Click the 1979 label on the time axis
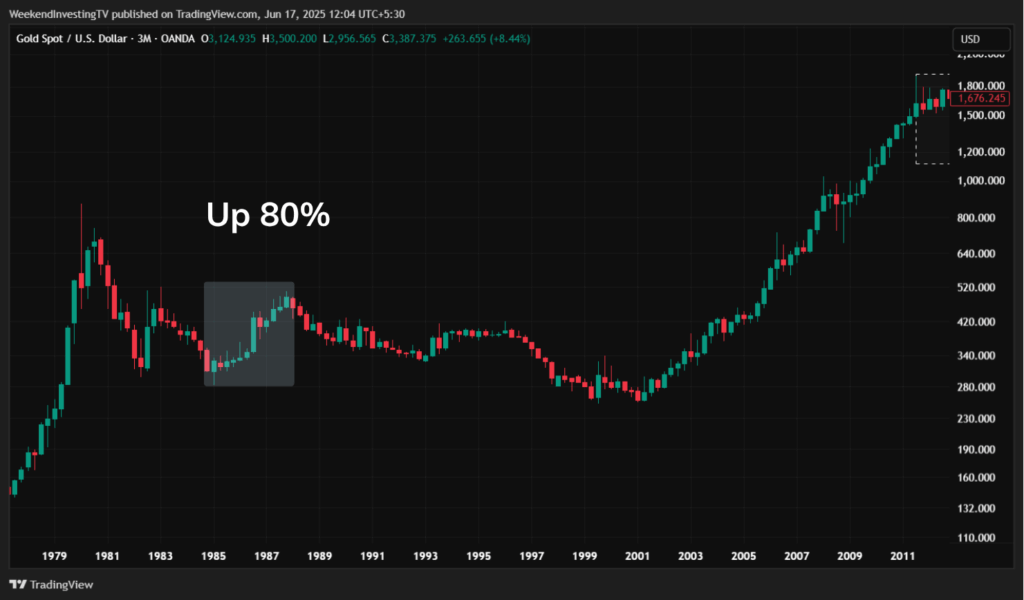 pos(54,556)
